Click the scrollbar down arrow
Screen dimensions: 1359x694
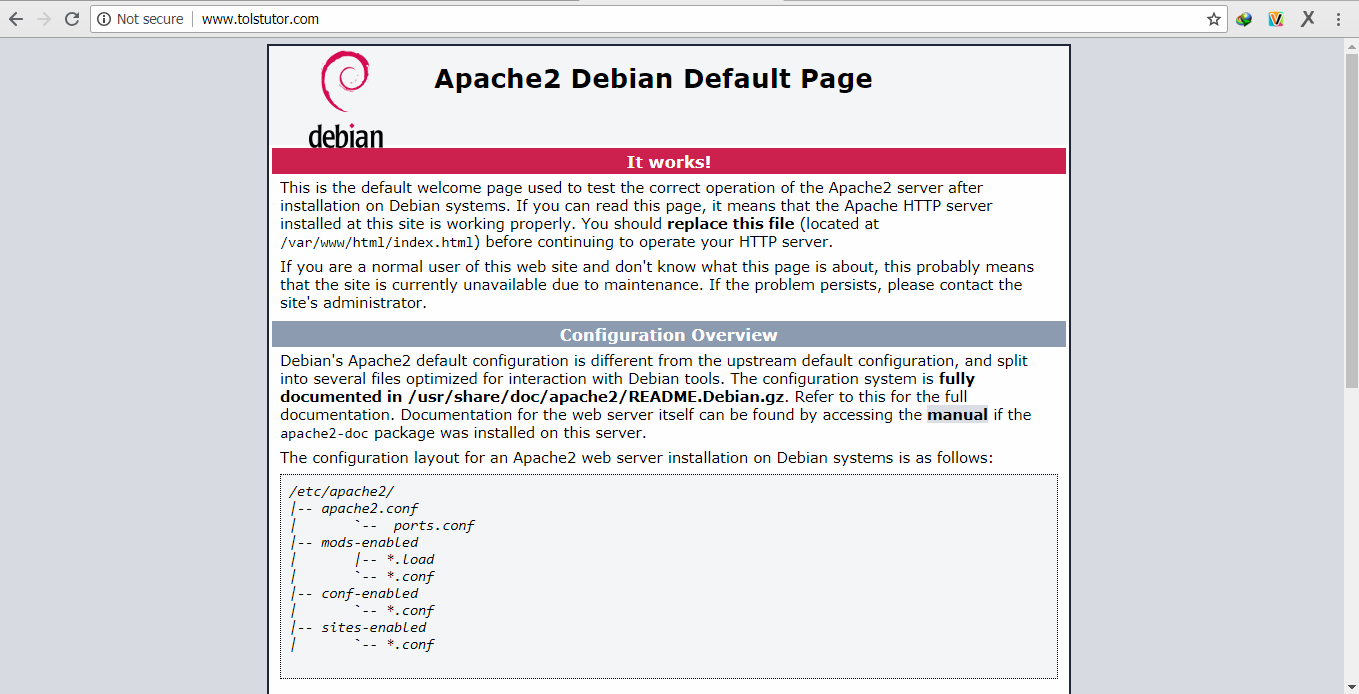[x=1351, y=686]
